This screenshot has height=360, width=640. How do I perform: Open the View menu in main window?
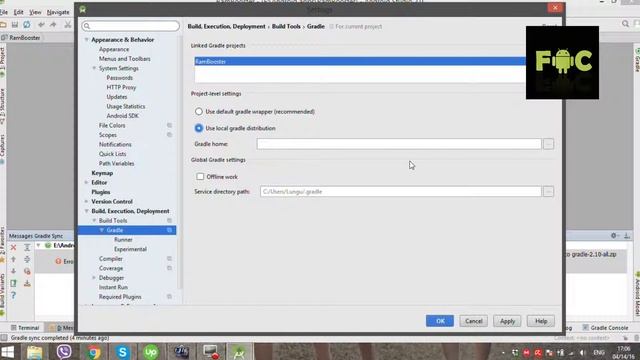[x=35, y=12]
